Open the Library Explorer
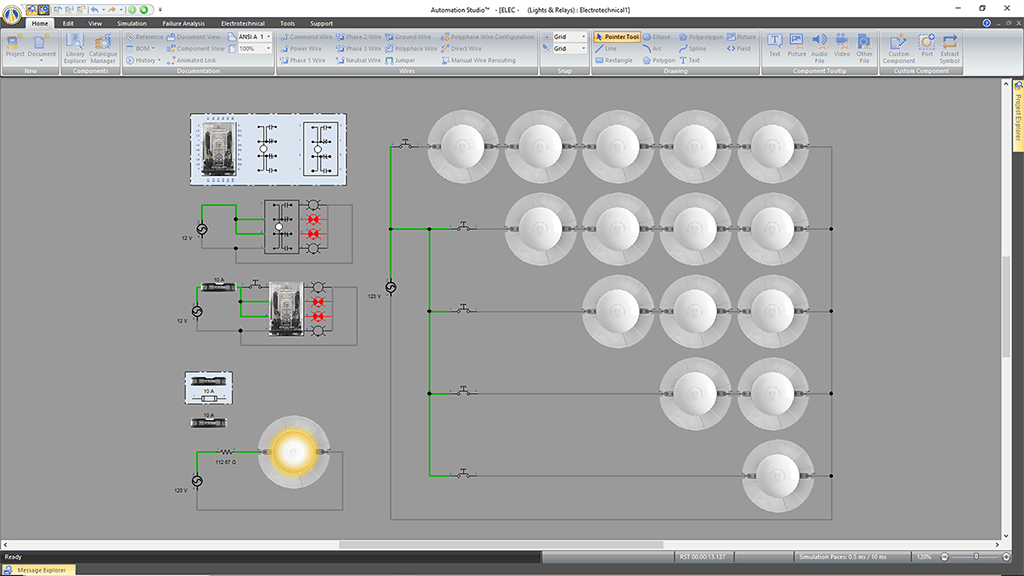The width and height of the screenshot is (1024, 576). point(75,46)
